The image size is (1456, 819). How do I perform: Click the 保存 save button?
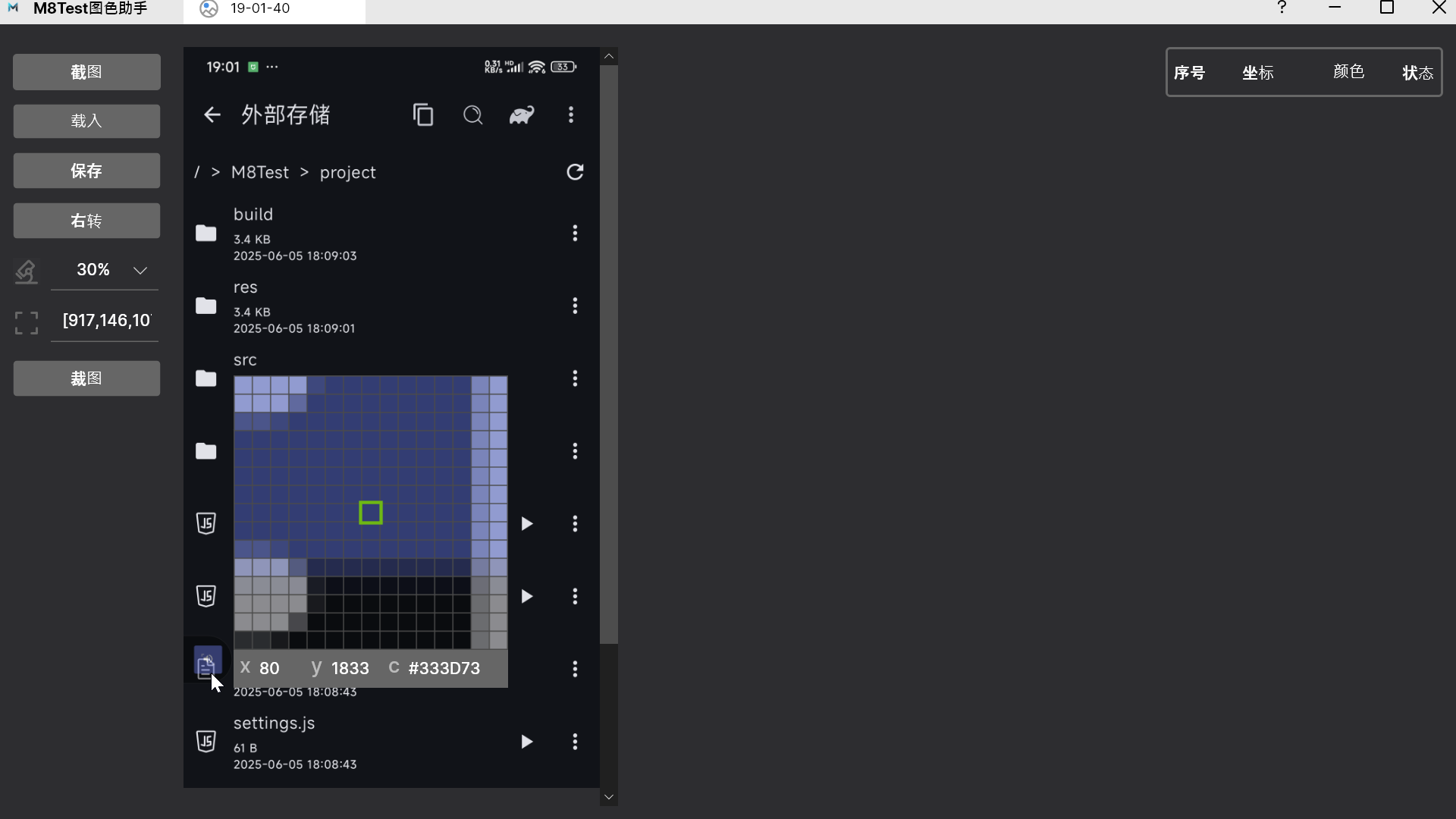click(86, 171)
